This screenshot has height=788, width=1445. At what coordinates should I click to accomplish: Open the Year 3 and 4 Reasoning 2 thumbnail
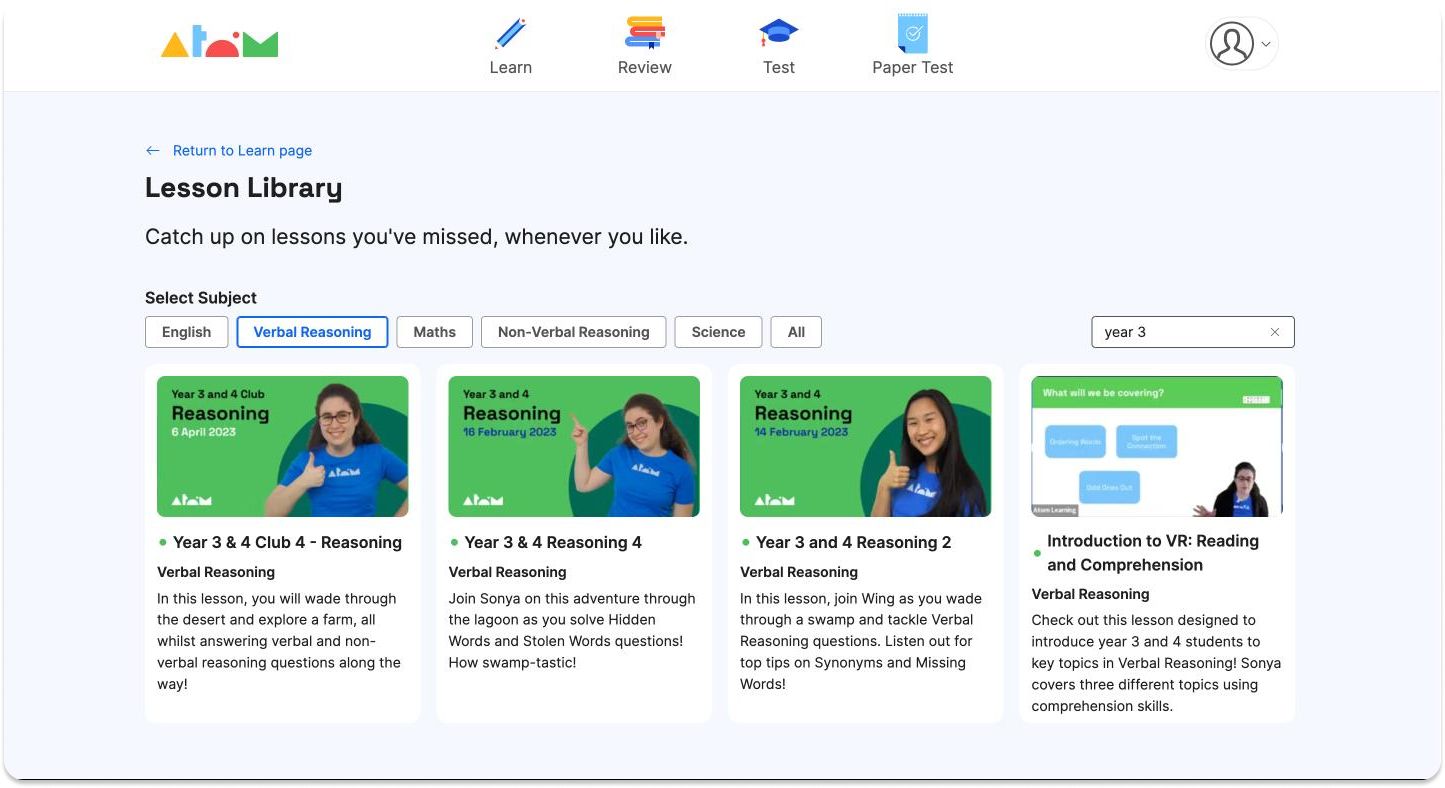(864, 444)
